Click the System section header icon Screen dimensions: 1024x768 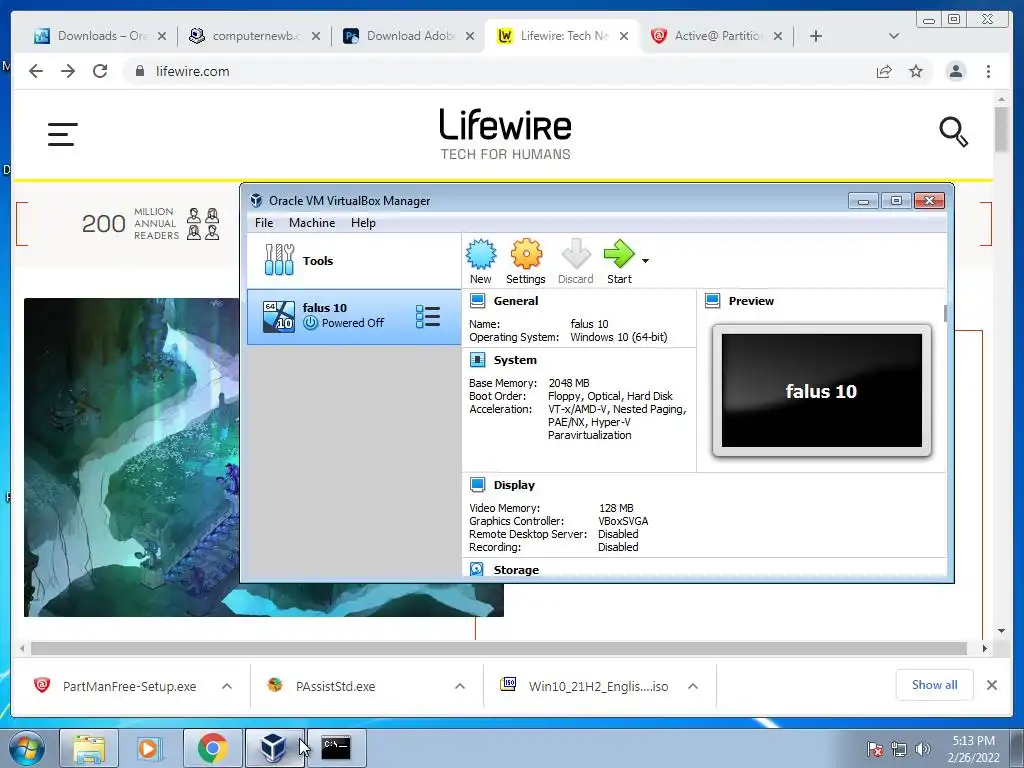pos(477,360)
